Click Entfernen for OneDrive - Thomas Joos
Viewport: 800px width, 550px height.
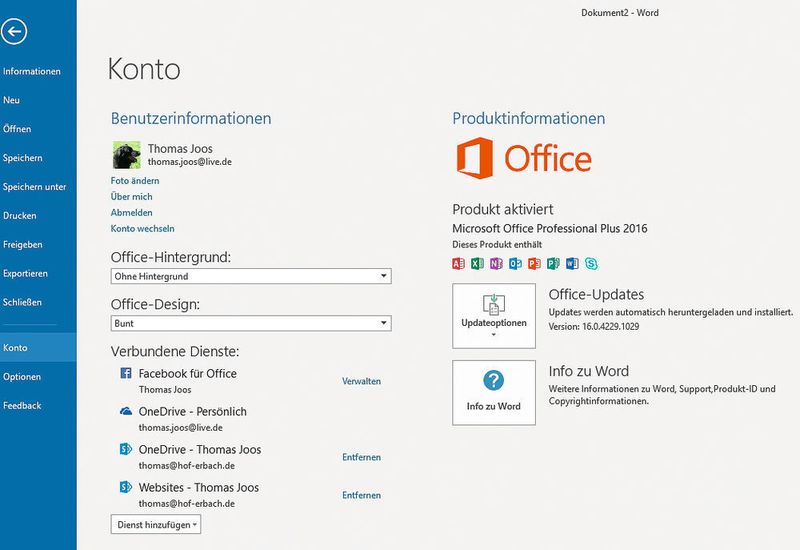[x=361, y=457]
